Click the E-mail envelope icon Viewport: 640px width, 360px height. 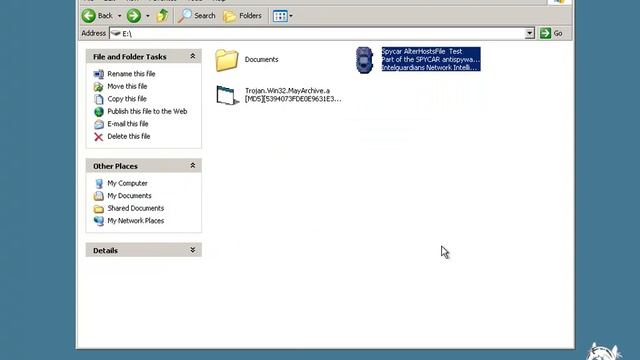point(99,124)
